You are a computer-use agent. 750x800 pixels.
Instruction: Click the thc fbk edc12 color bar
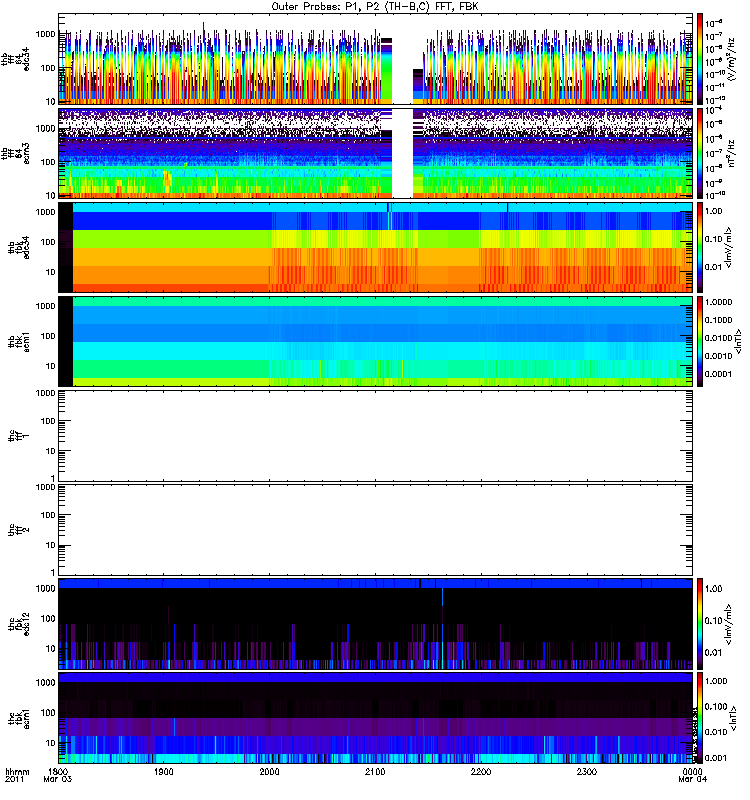[700, 623]
